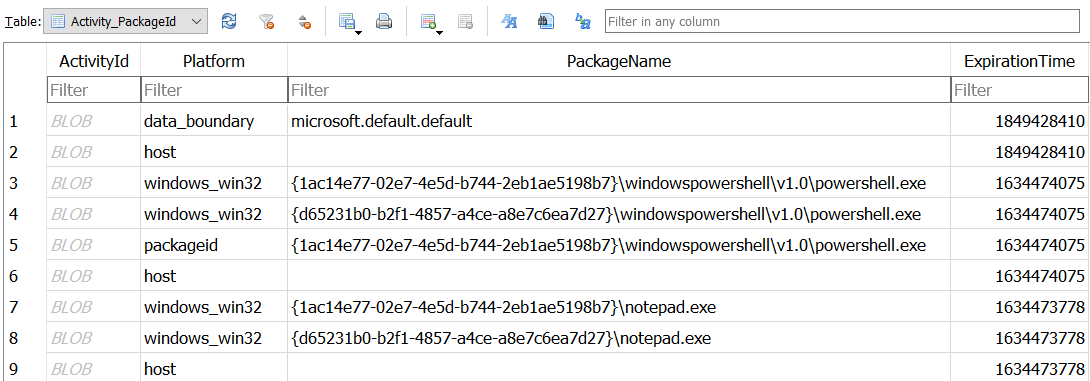The height and width of the screenshot is (381, 1090).
Task: Clear sorting order icon
Action: click(x=304, y=22)
